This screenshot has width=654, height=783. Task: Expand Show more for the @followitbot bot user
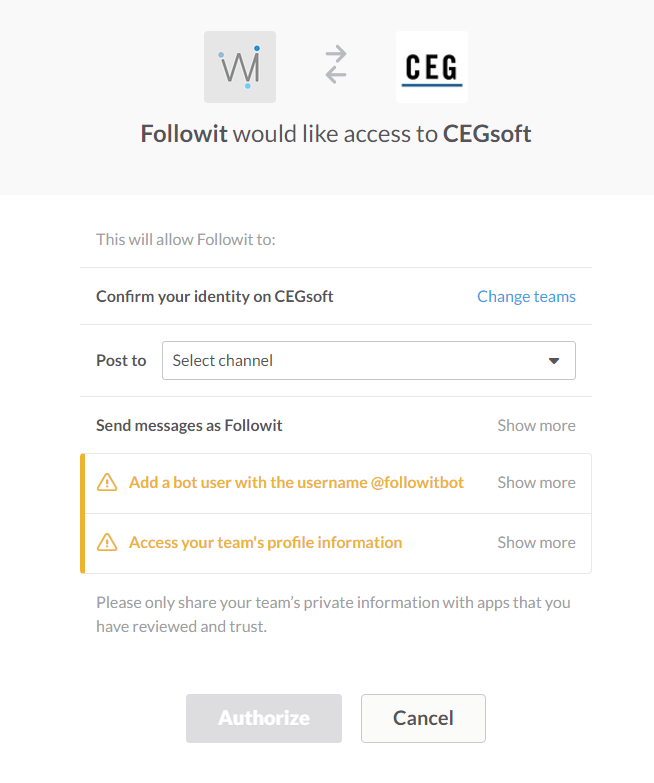[536, 482]
